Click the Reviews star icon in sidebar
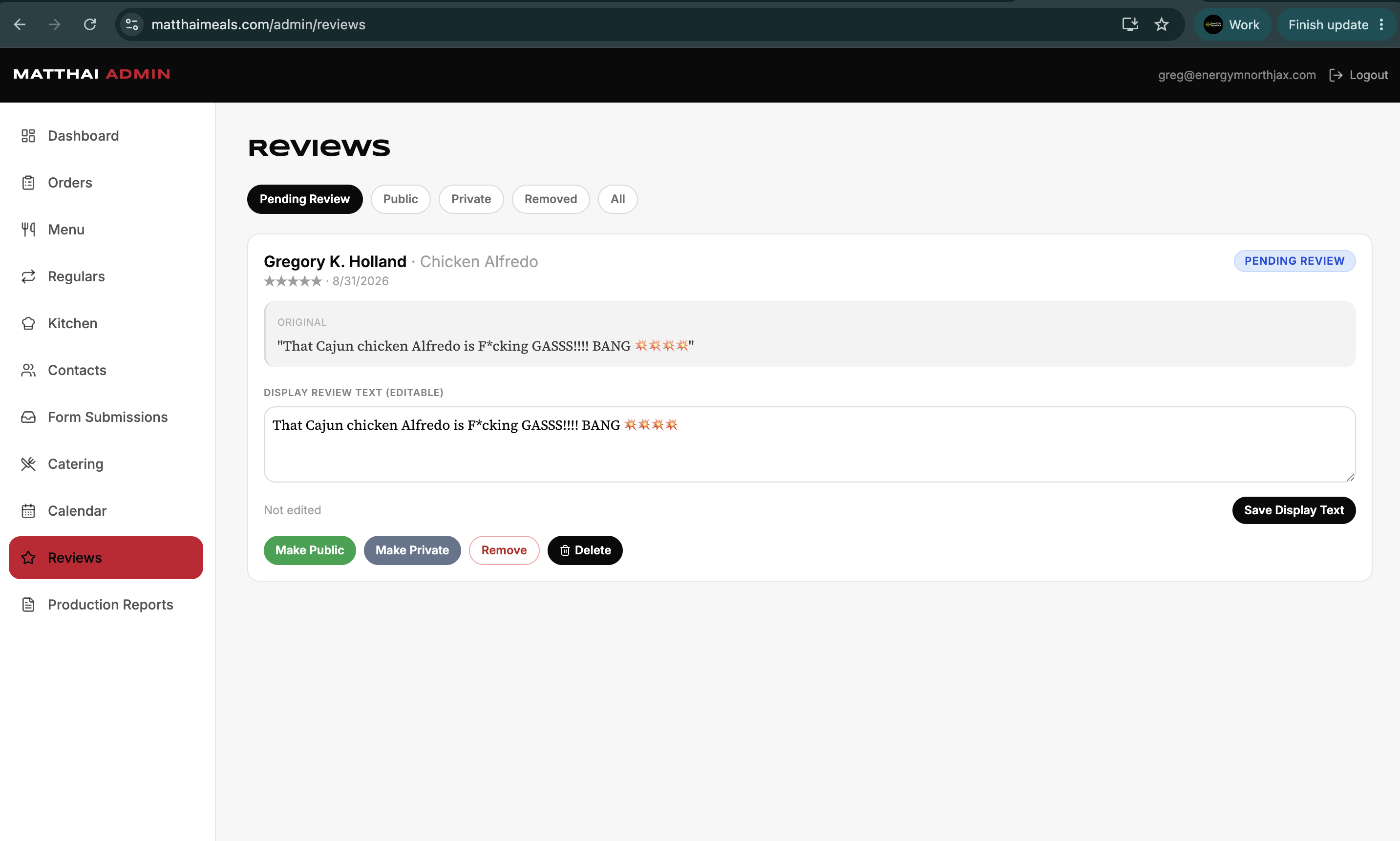The width and height of the screenshot is (1400, 841). tap(28, 558)
